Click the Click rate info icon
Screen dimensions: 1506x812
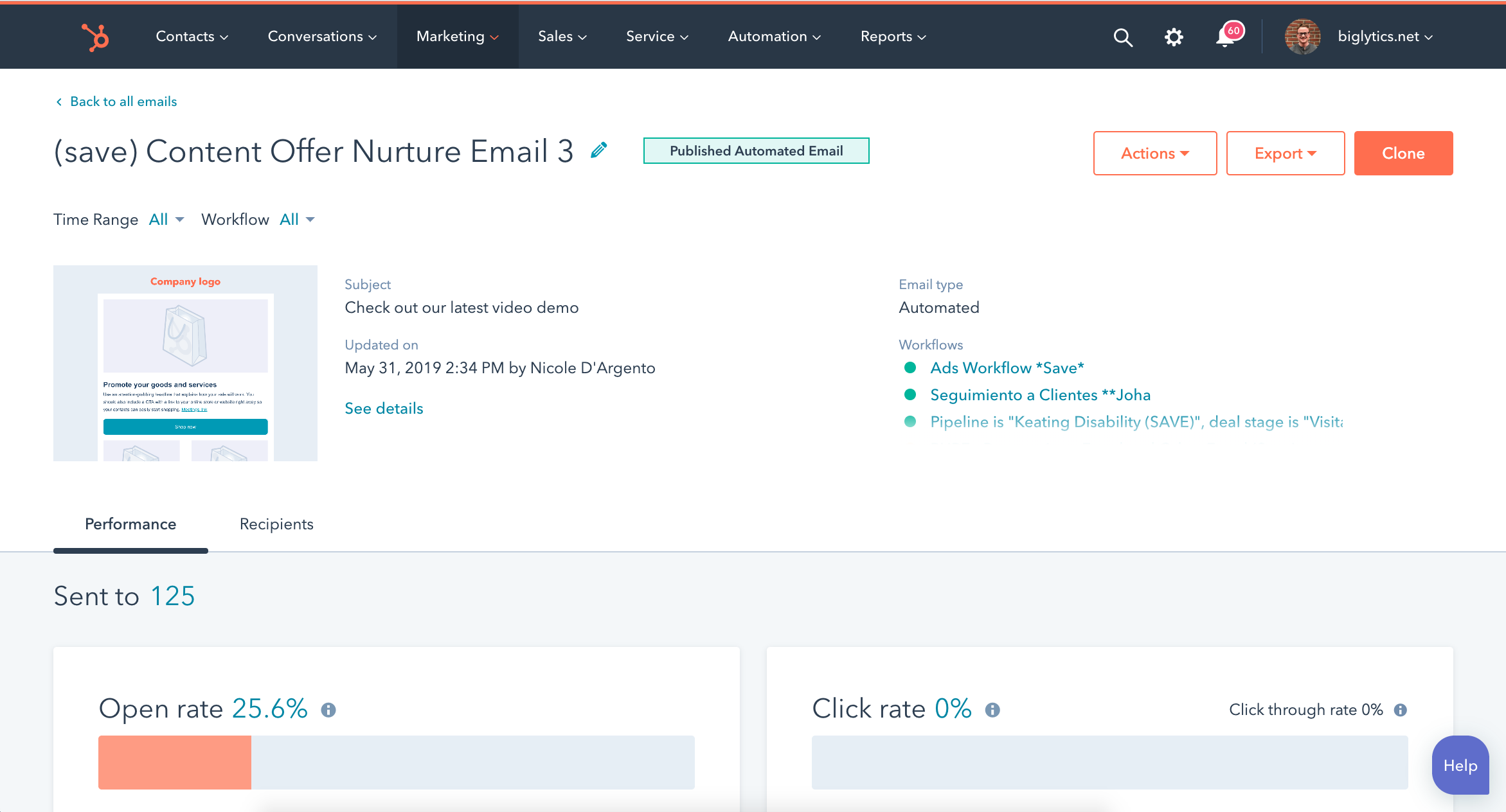tap(993, 710)
